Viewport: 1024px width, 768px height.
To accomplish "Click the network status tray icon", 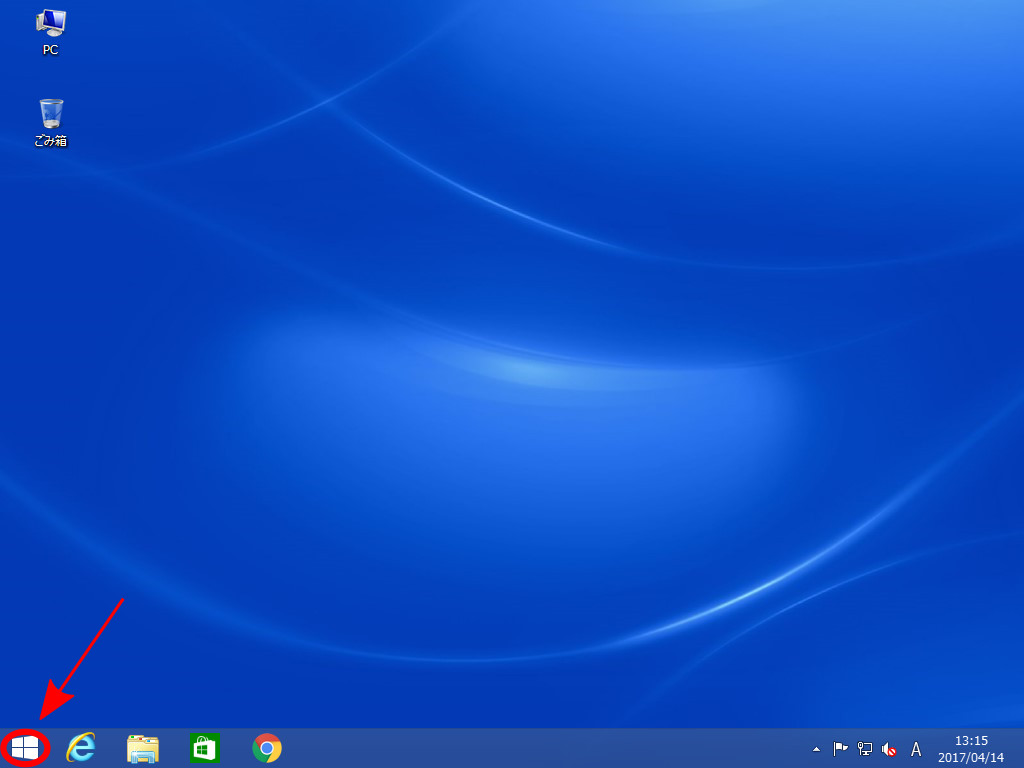I will [x=865, y=749].
